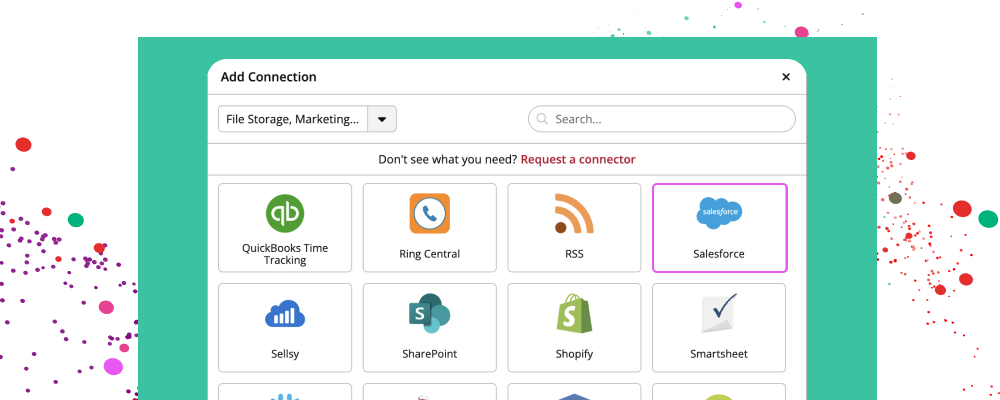Close the Add Connection dialog
1000x400 pixels.
point(786,77)
